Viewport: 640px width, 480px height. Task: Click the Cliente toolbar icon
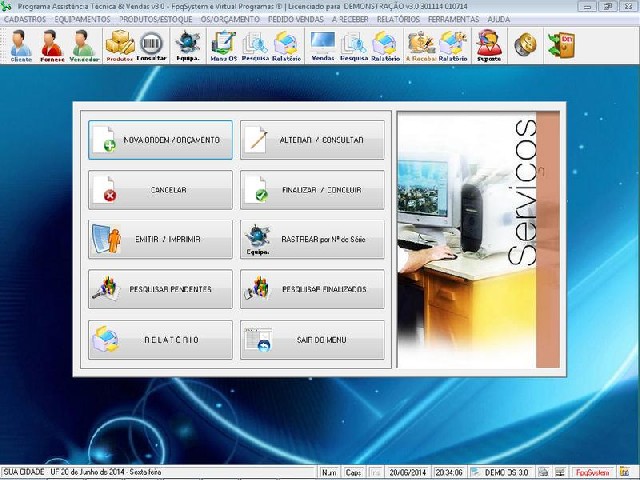[x=21, y=45]
